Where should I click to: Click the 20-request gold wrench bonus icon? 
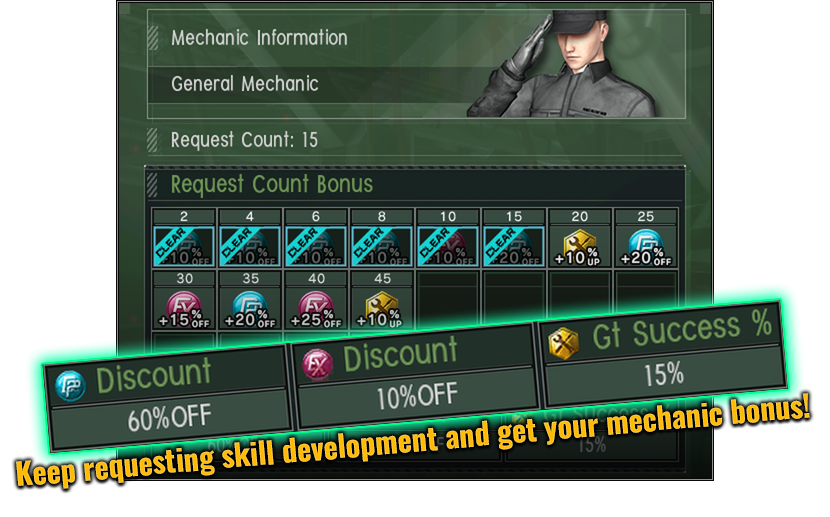(580, 247)
